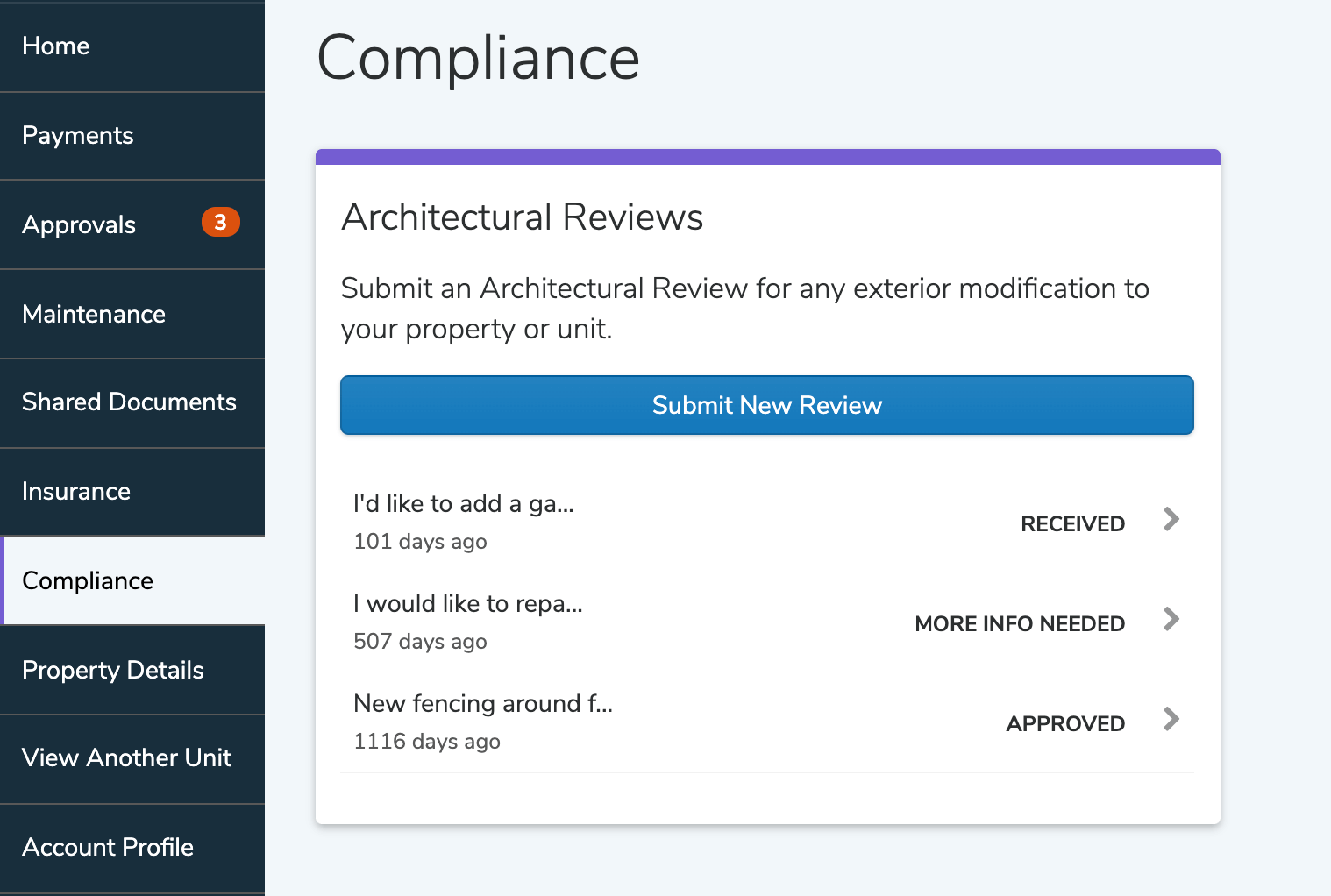The height and width of the screenshot is (896, 1331).
Task: Open the Approvals section
Action: click(79, 225)
